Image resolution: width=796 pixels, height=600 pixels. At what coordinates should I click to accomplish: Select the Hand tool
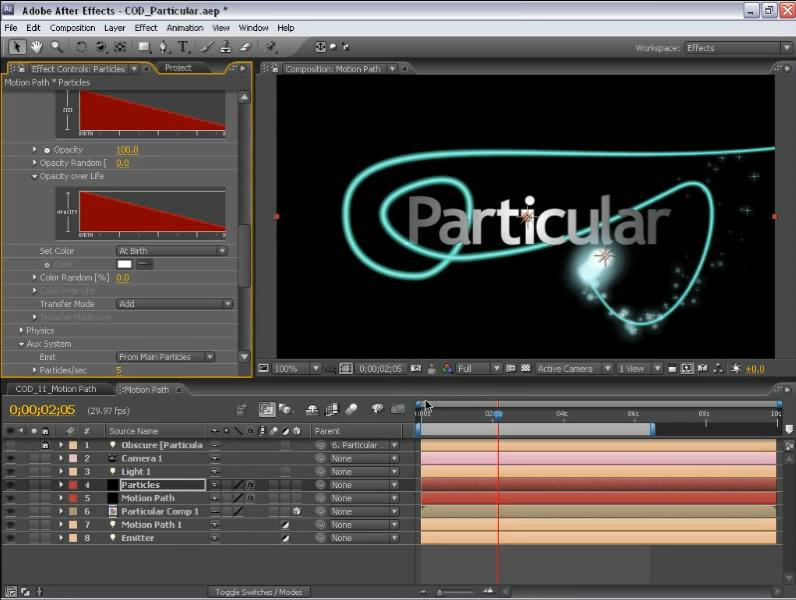pyautogui.click(x=36, y=47)
